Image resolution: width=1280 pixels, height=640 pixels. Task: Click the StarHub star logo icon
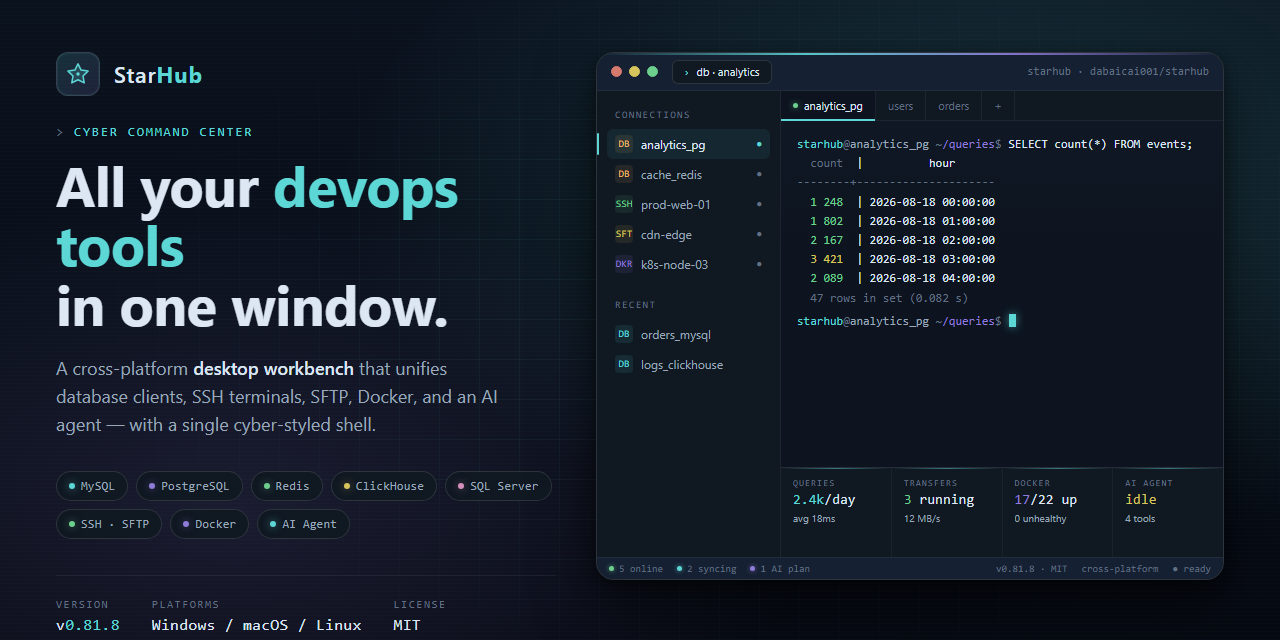[78, 74]
